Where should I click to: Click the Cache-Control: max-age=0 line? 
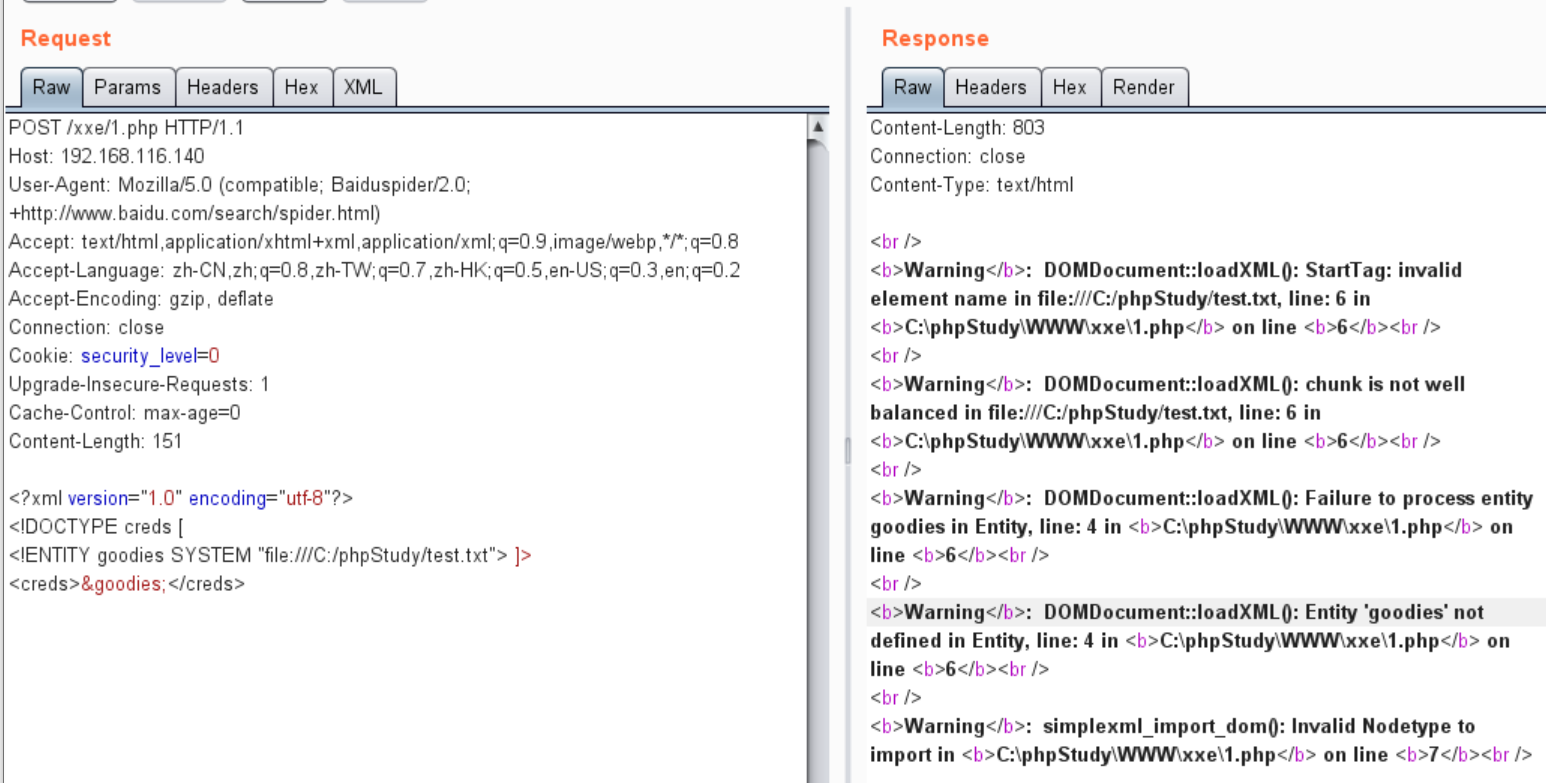(125, 413)
